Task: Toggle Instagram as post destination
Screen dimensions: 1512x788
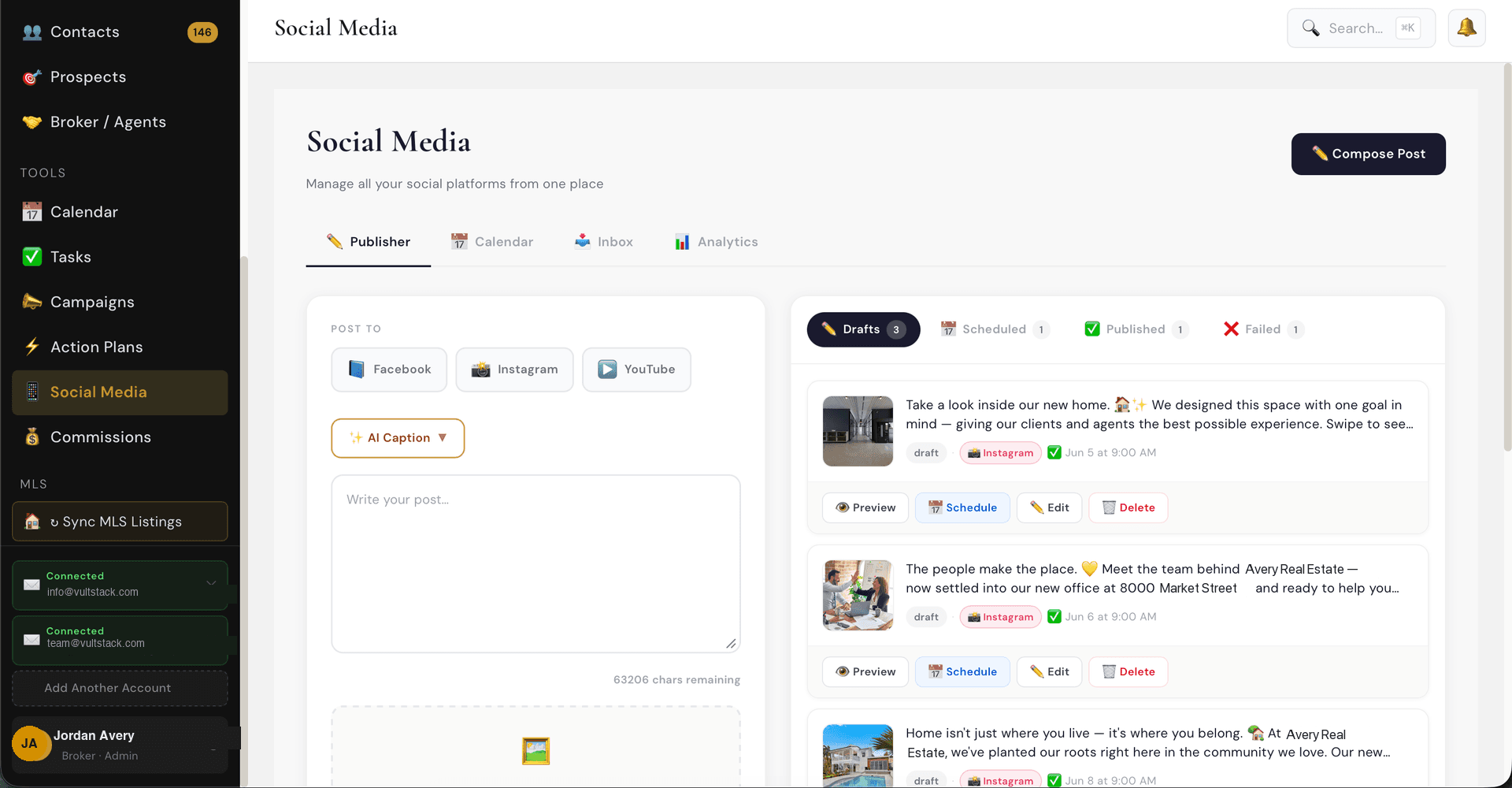Action: 514,370
